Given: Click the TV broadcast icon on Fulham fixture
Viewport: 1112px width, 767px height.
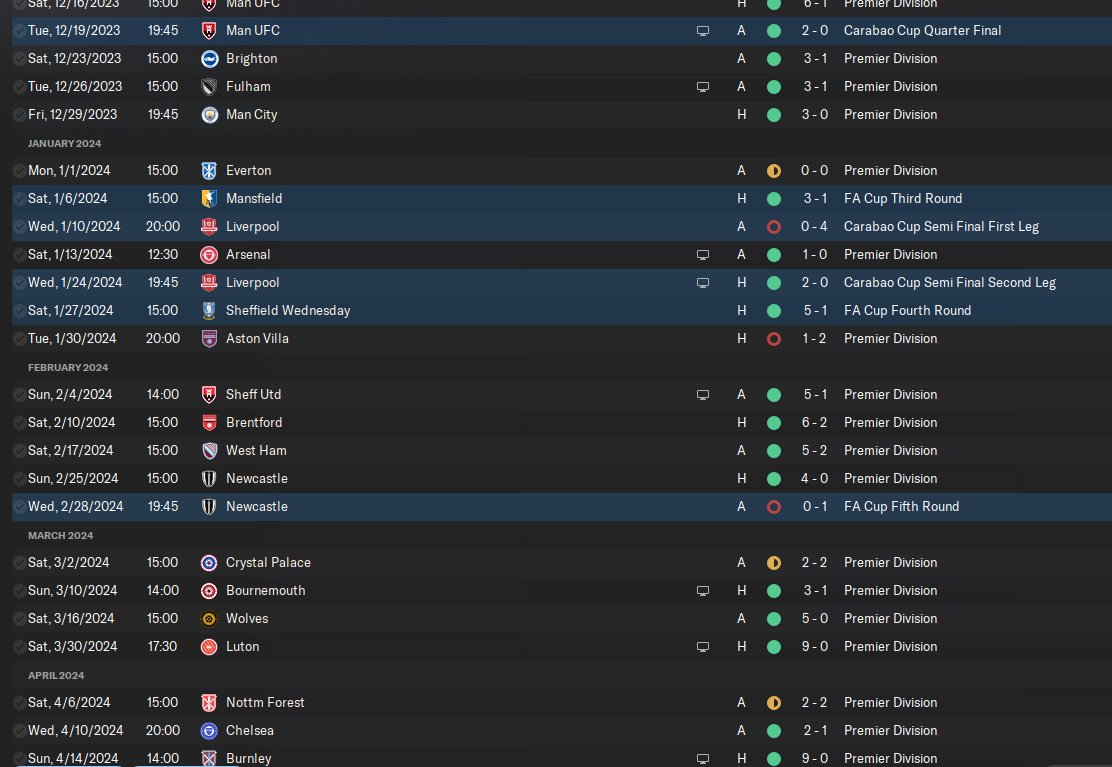Looking at the screenshot, I should click(703, 87).
